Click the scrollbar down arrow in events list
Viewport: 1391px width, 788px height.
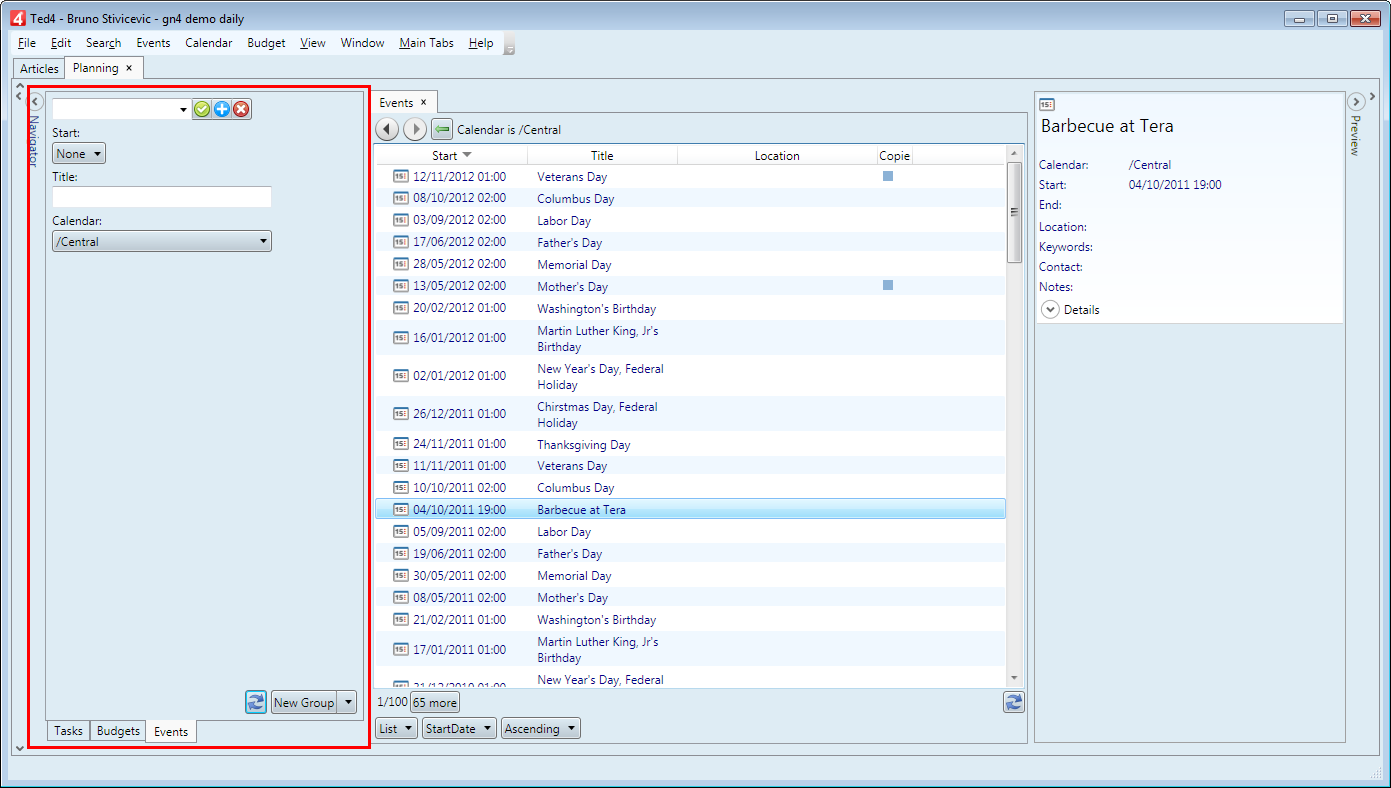pyautogui.click(x=1014, y=679)
